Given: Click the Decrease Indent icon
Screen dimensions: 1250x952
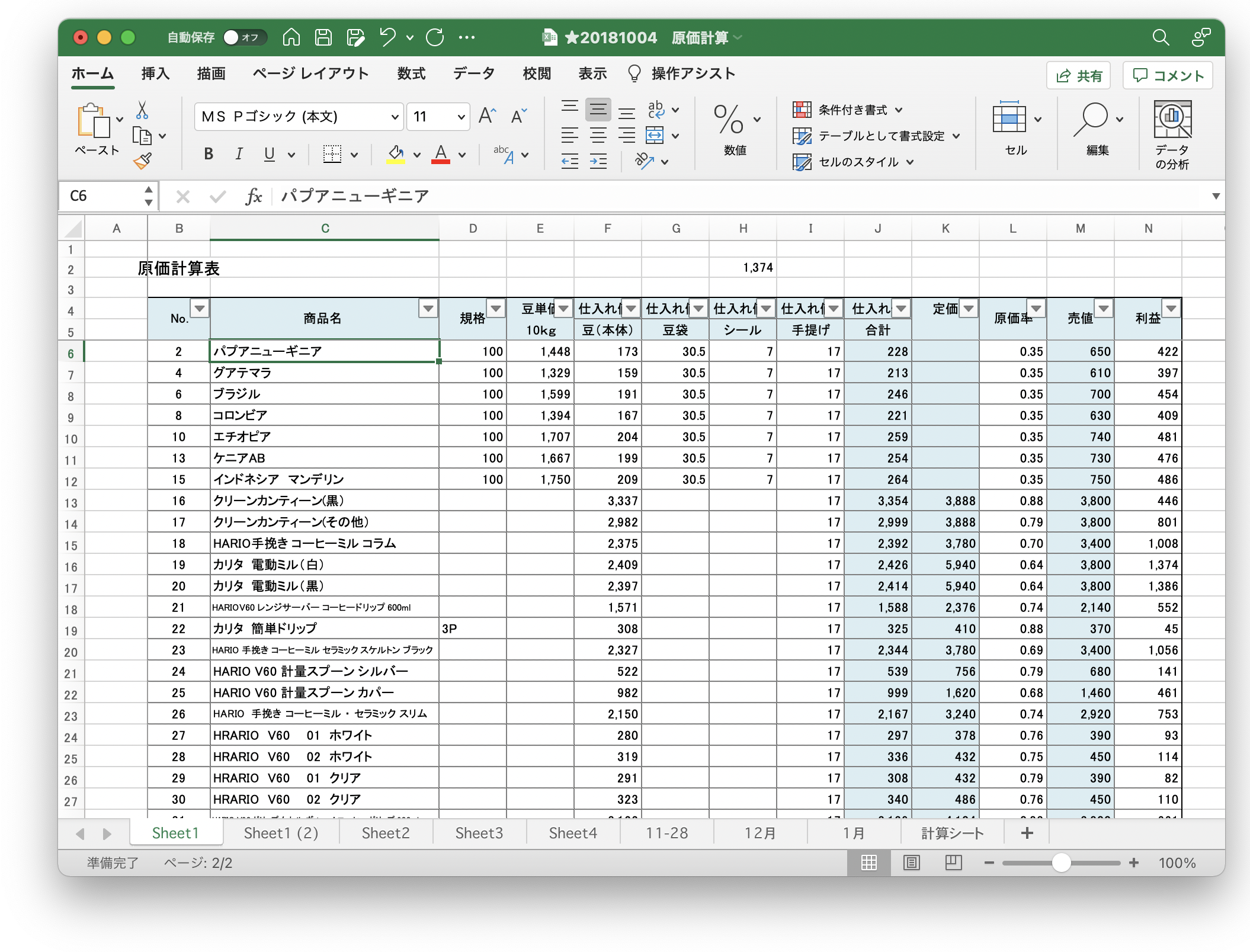Looking at the screenshot, I should (570, 161).
